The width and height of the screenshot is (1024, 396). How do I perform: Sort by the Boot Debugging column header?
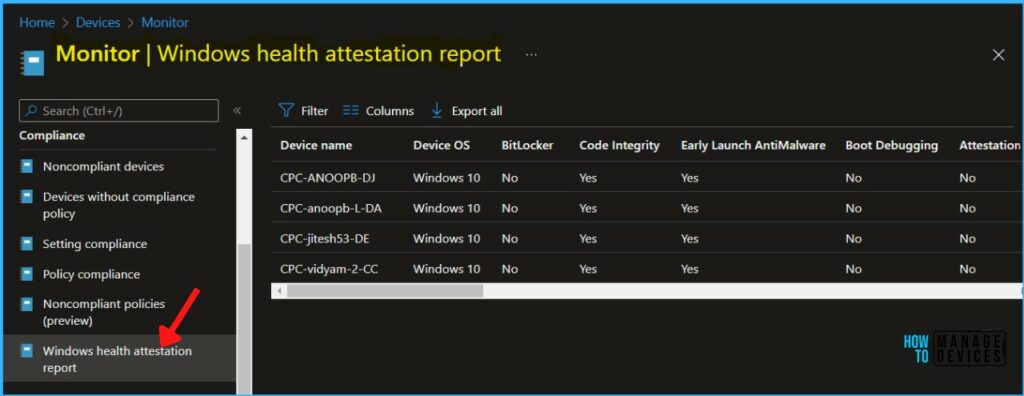point(891,145)
